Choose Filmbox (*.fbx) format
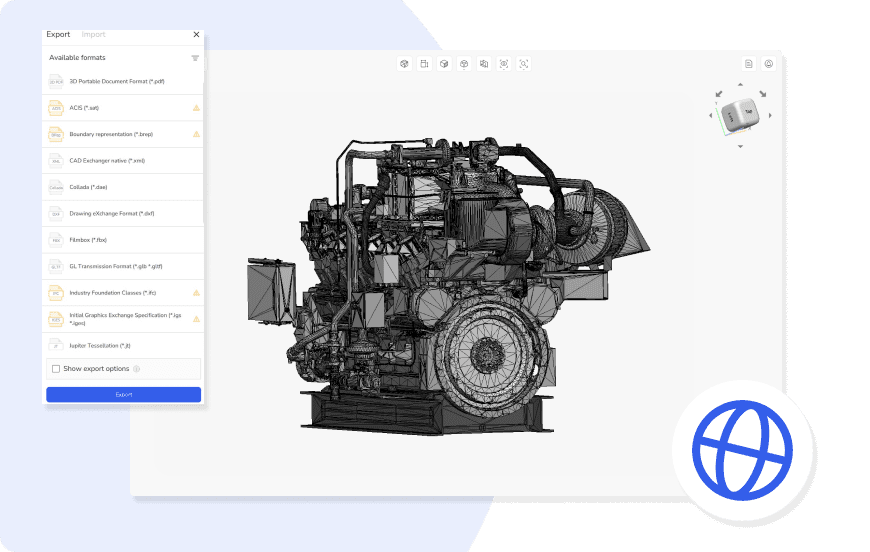 point(123,240)
